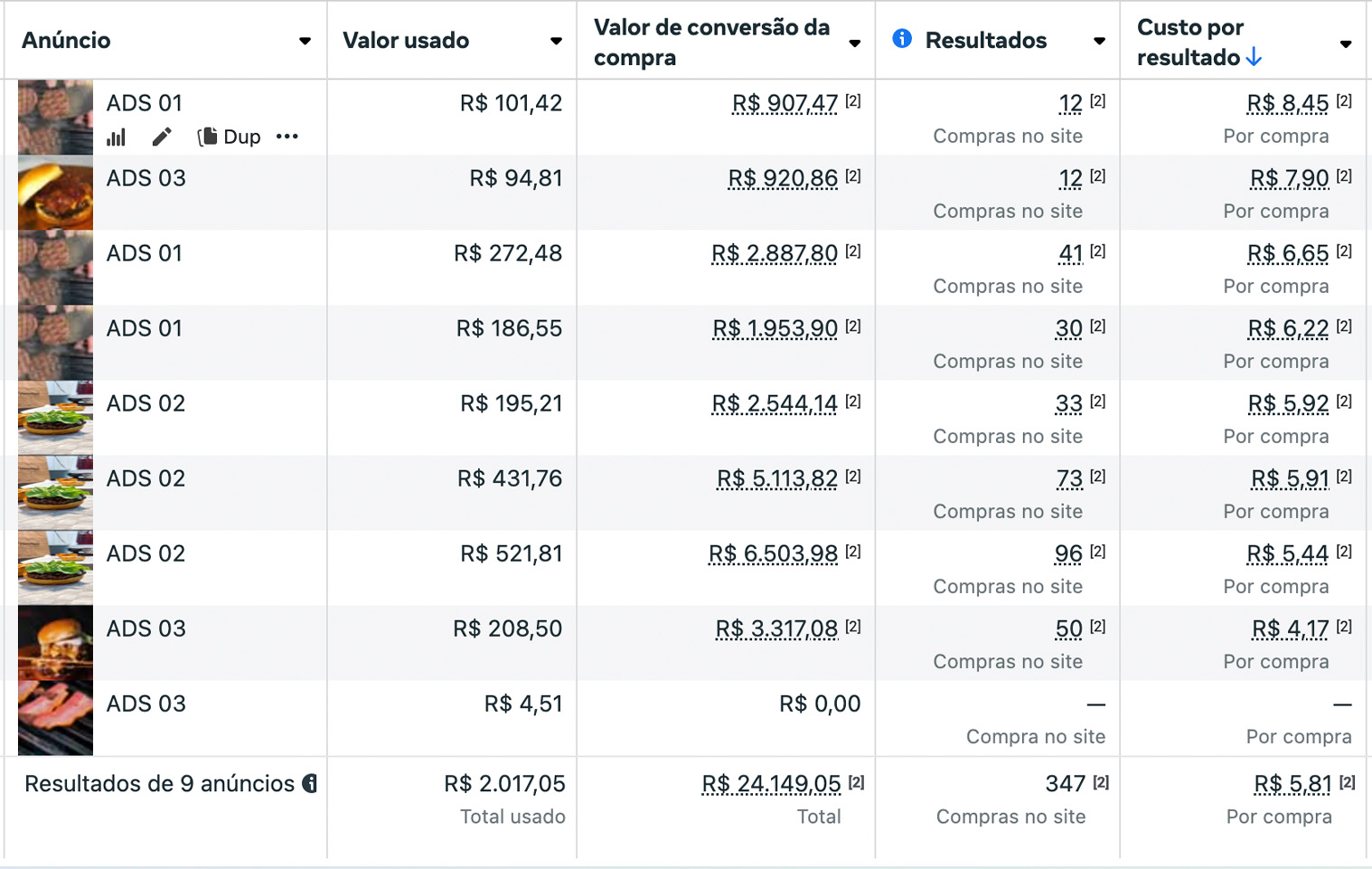Click the info icon beside Resultados de 9 anúncios
The width and height of the screenshot is (1372, 869).
(x=310, y=784)
